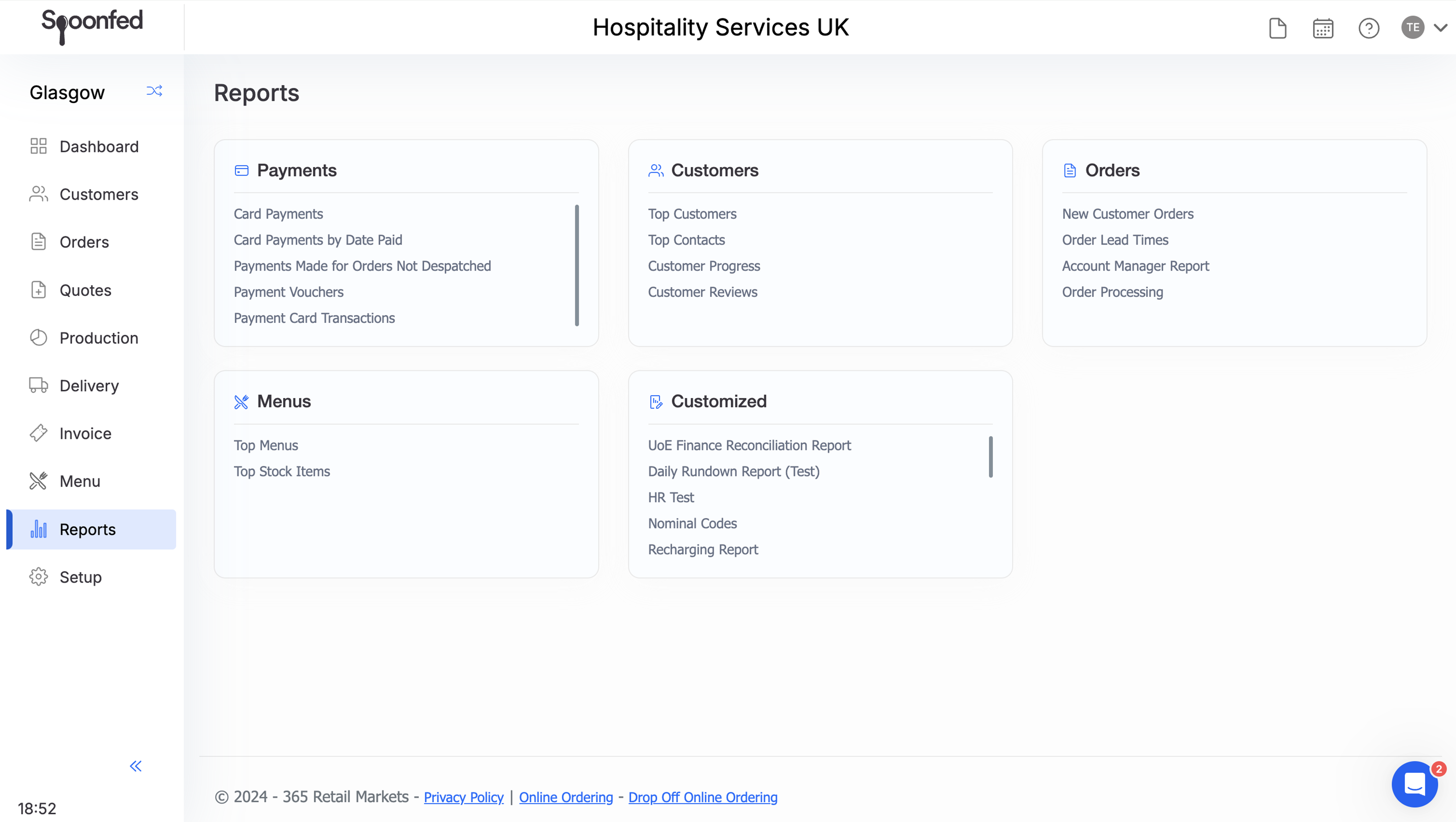This screenshot has height=822, width=1456.
Task: Open Order Processing report
Action: [x=1112, y=292]
